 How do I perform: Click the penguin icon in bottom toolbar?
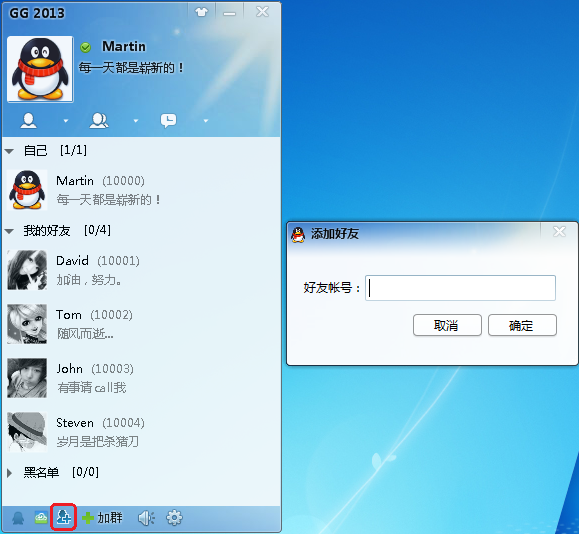coord(18,518)
